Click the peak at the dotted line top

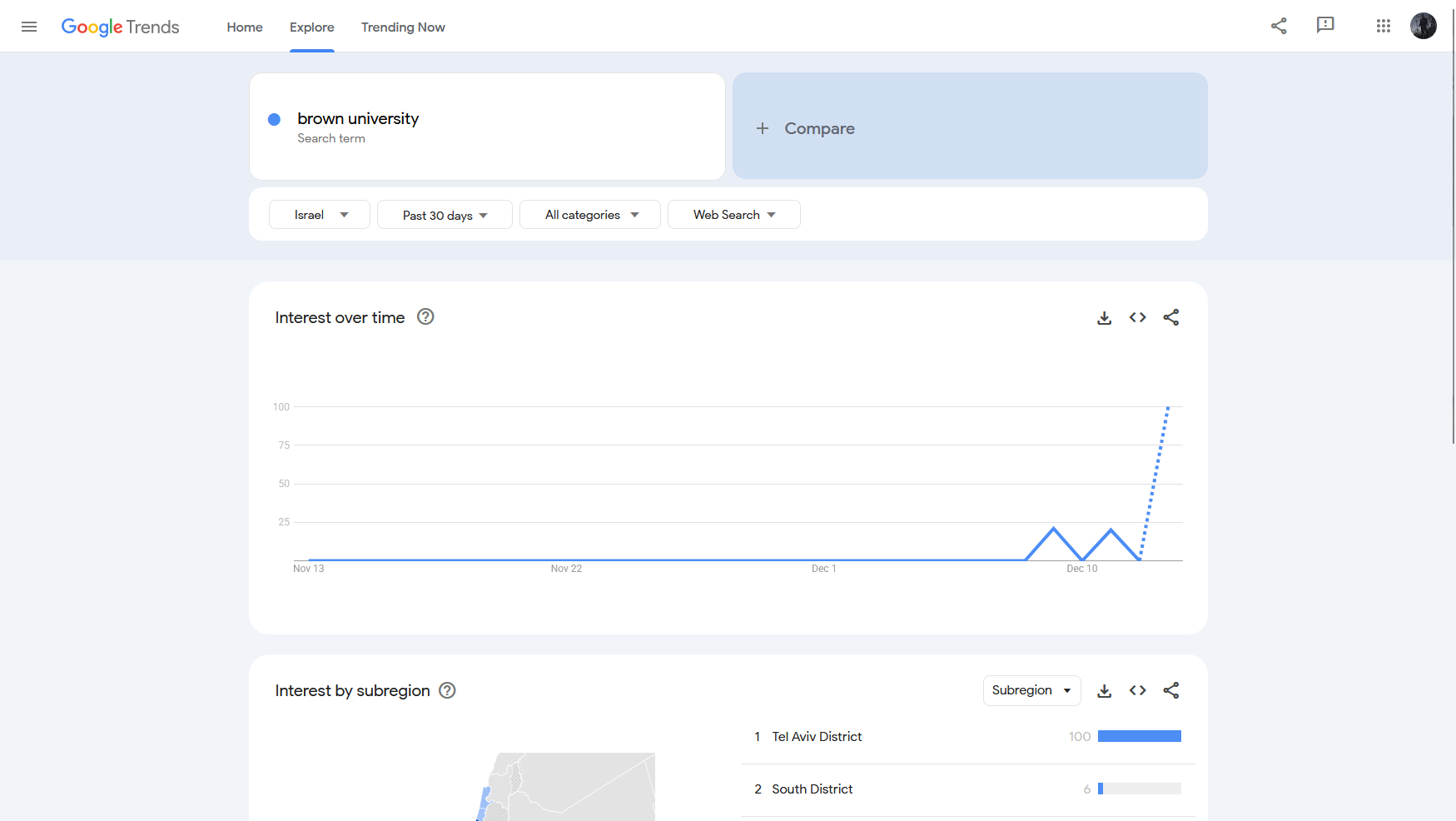click(1168, 407)
